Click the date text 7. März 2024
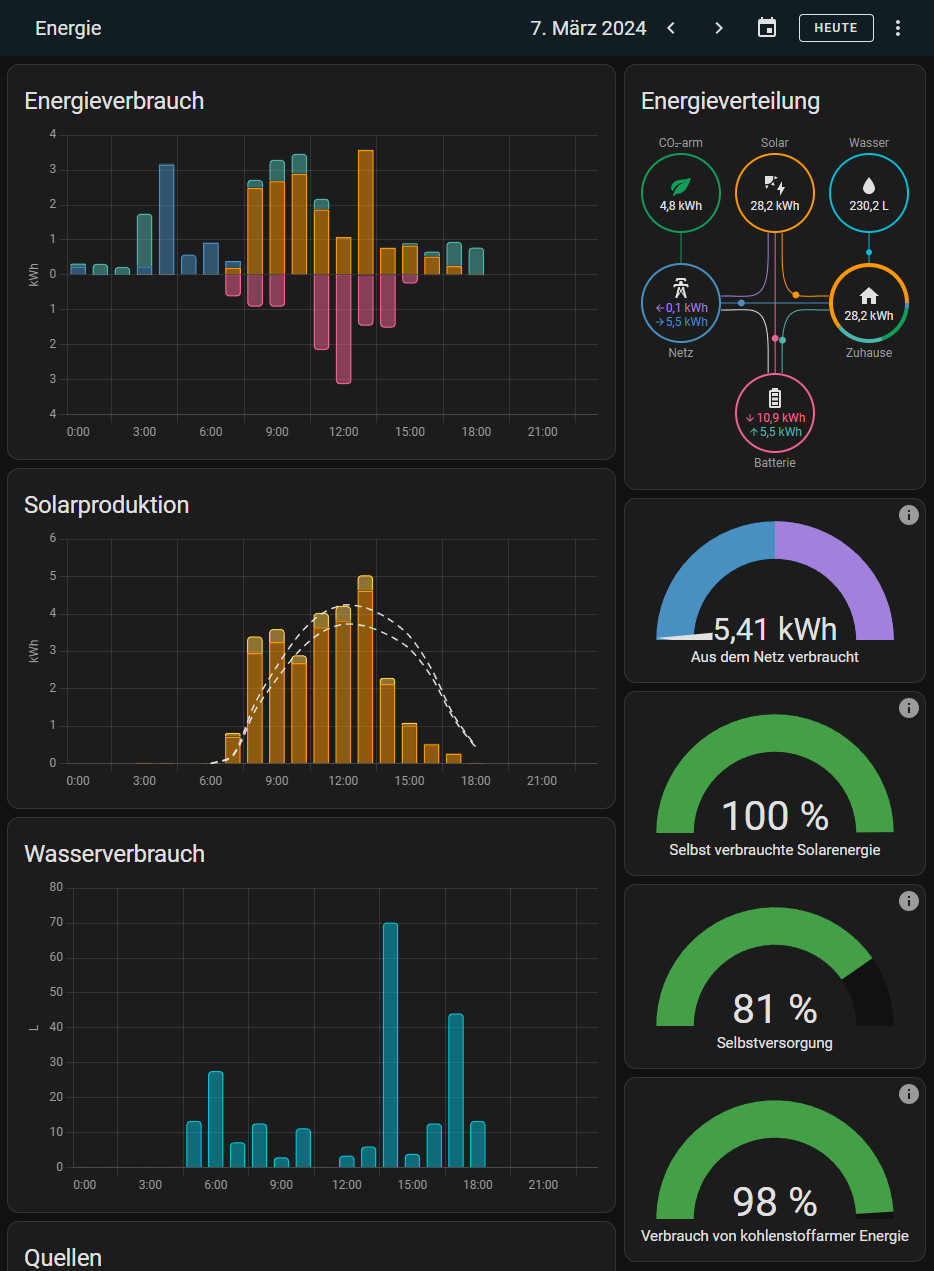The width and height of the screenshot is (934, 1271). (x=588, y=28)
